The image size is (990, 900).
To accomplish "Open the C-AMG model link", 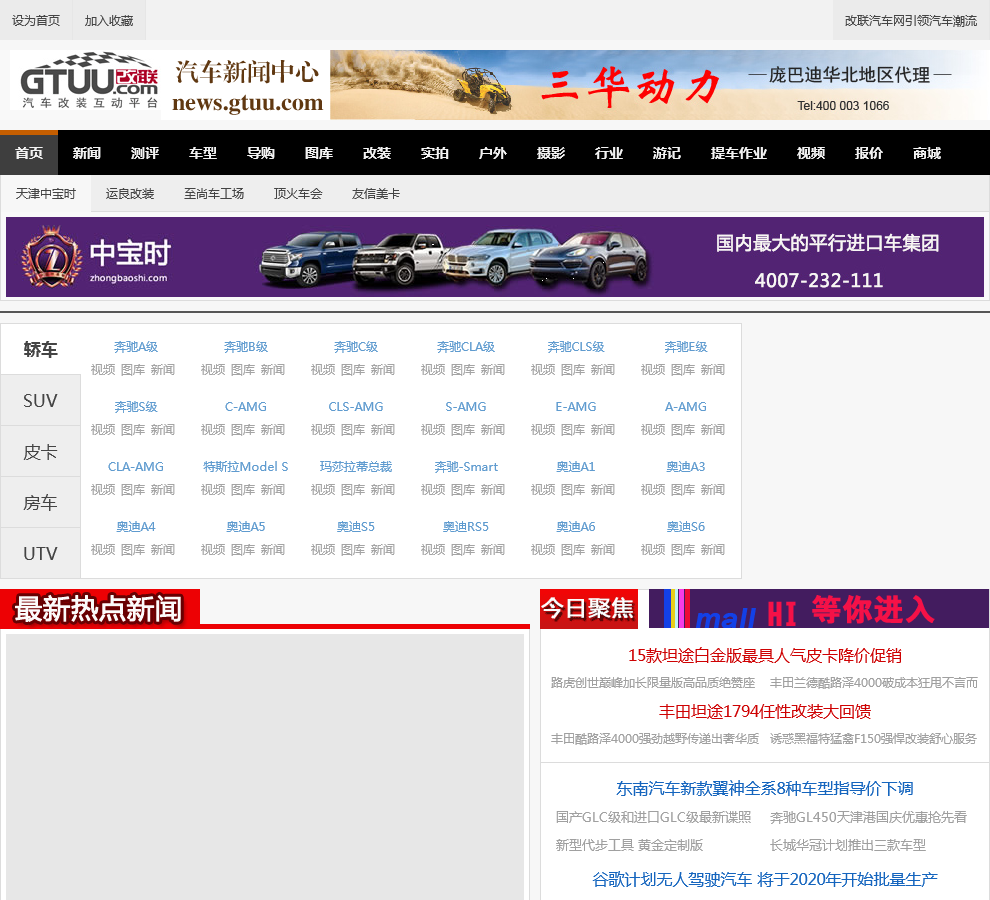I will click(x=246, y=407).
